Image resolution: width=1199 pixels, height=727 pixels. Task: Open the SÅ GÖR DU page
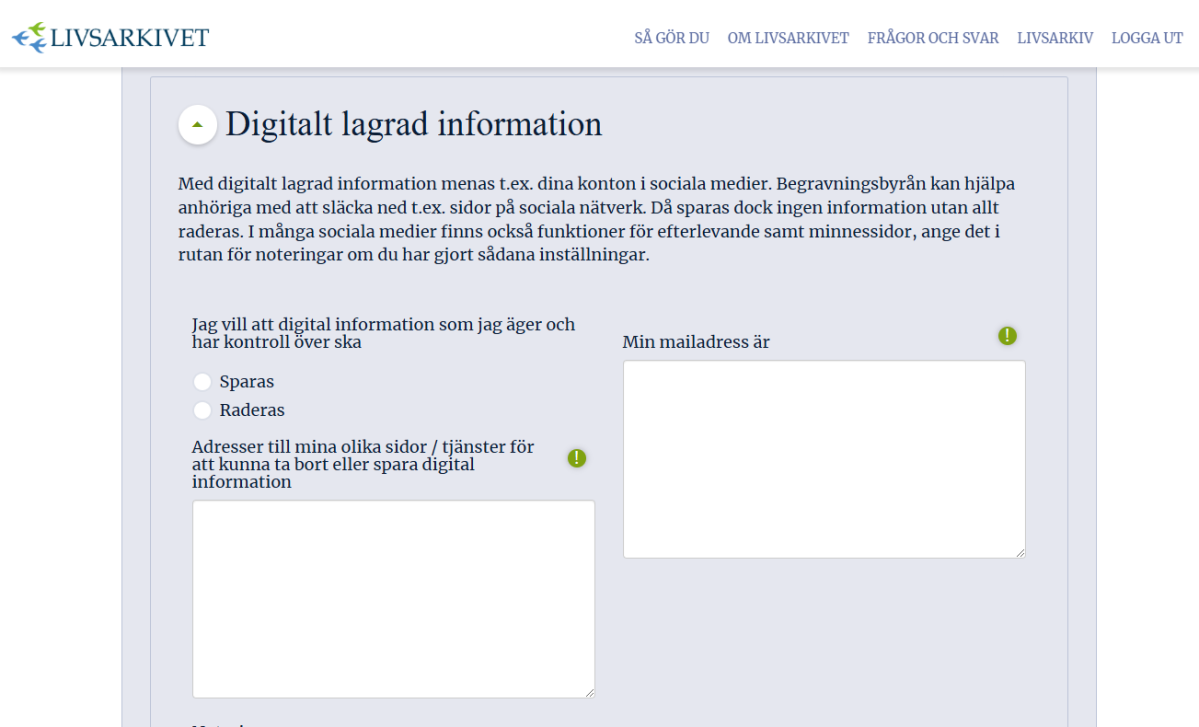[671, 38]
